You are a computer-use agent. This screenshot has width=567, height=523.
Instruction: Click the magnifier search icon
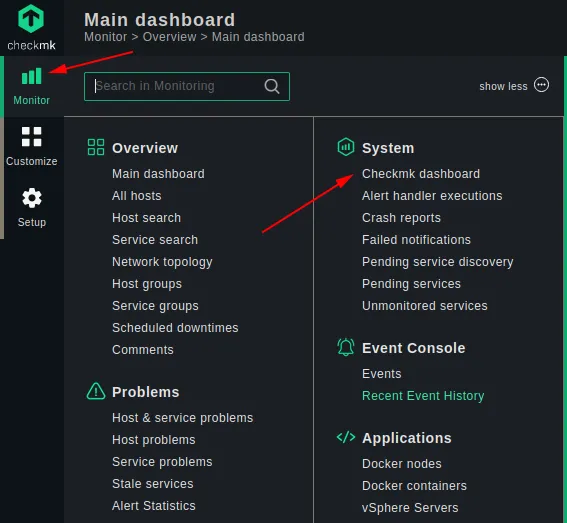(x=272, y=86)
